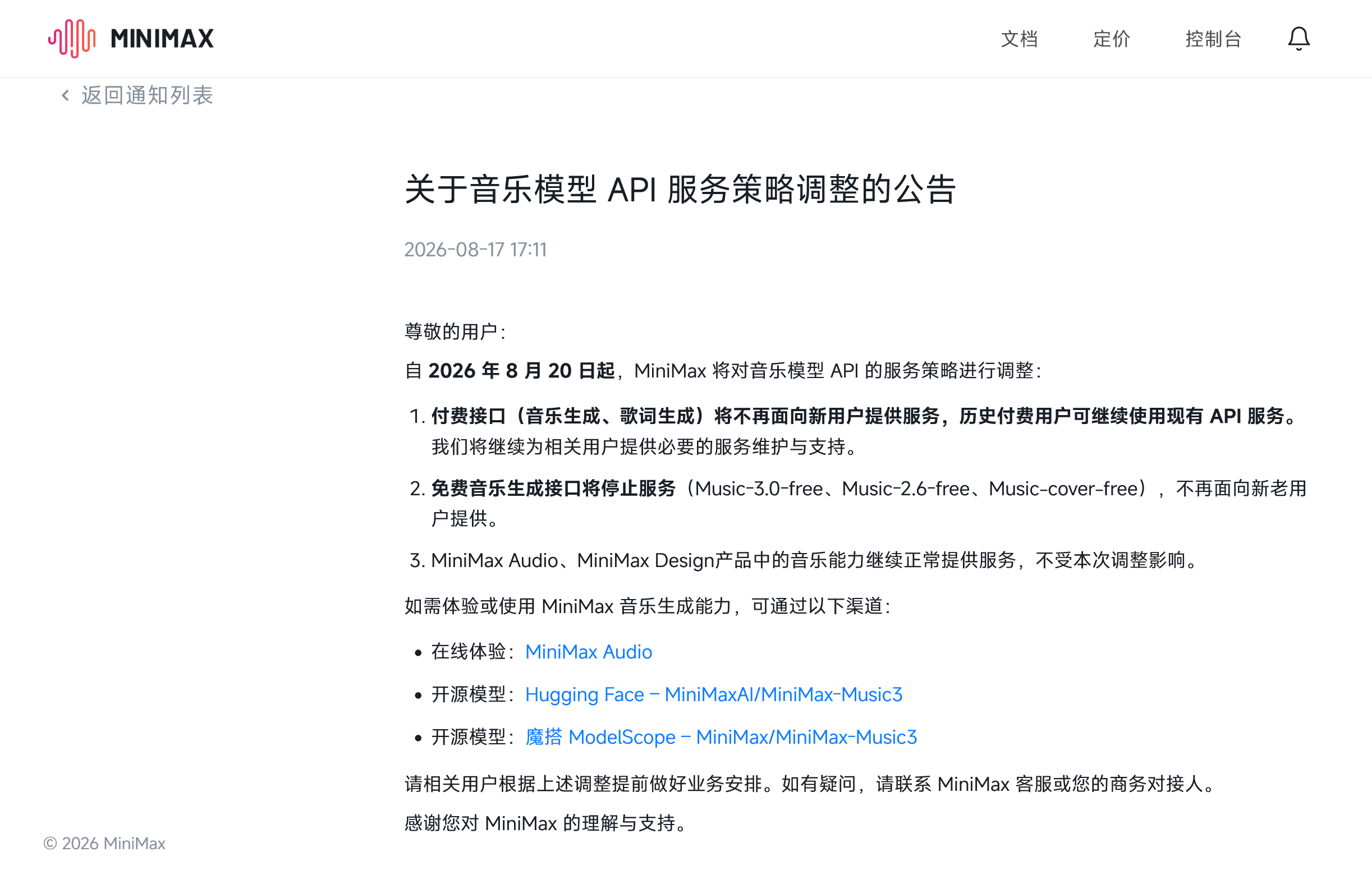Image resolution: width=1372 pixels, height=875 pixels.
Task: Click the bold text 免费音乐生成接口将停止服务
Action: [553, 489]
